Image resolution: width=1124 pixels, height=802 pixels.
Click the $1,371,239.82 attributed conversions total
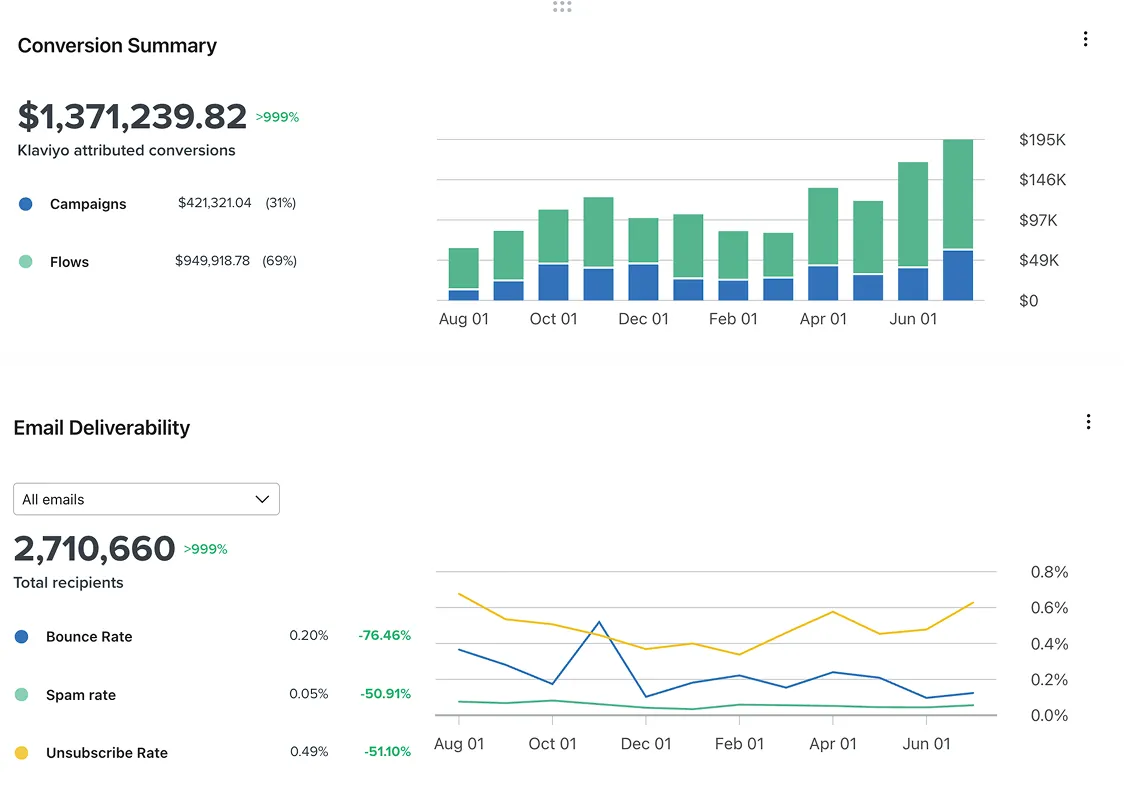pyautogui.click(x=132, y=116)
